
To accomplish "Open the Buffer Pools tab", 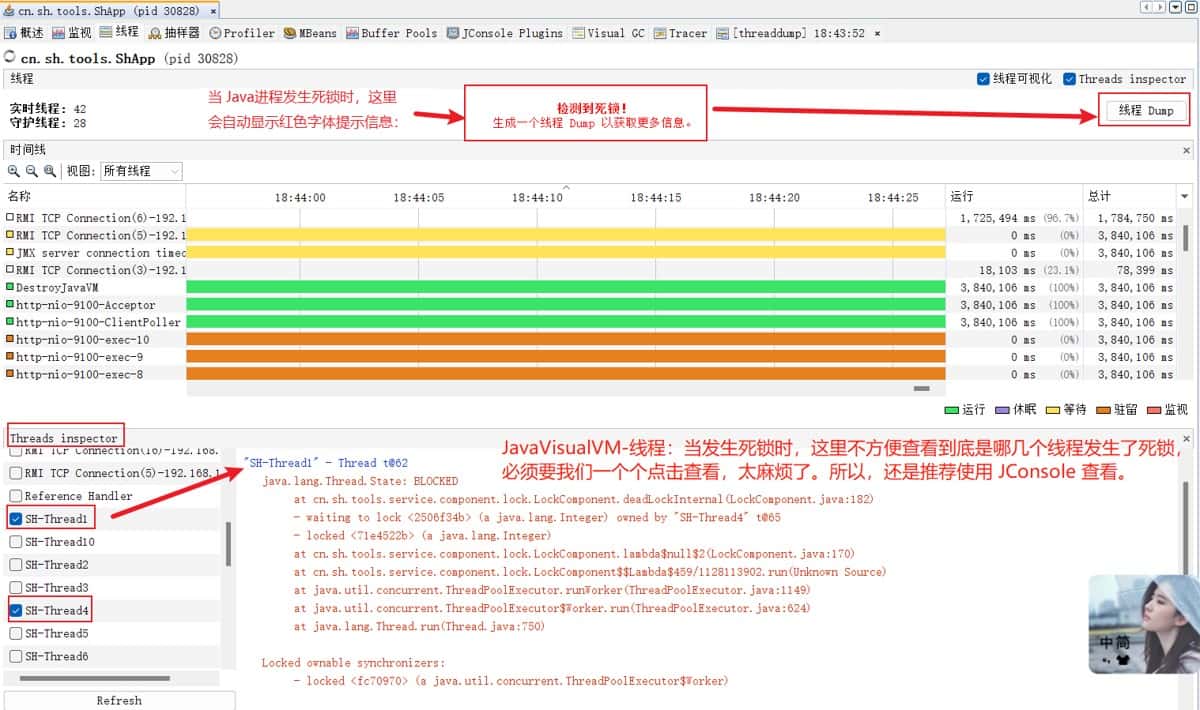I will click(392, 33).
